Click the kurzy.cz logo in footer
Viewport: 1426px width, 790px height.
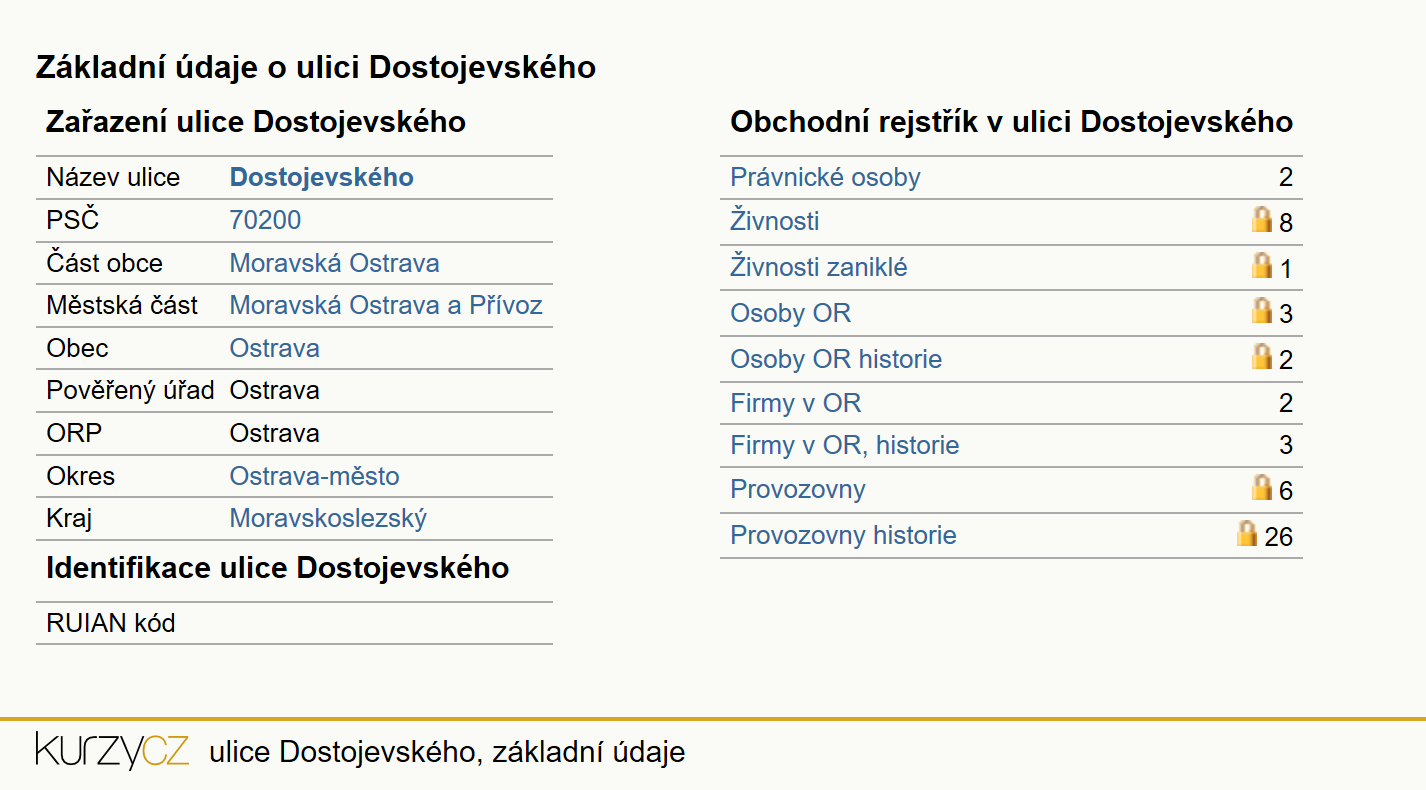click(112, 751)
